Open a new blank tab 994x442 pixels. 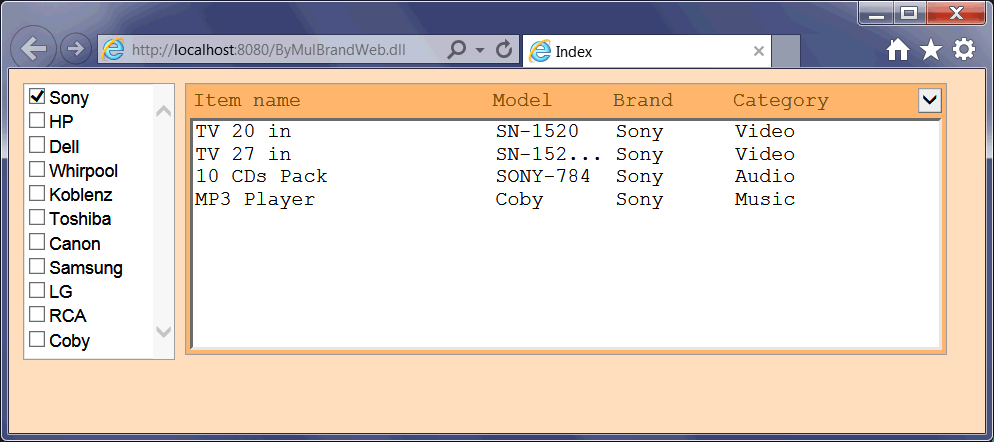click(x=786, y=51)
